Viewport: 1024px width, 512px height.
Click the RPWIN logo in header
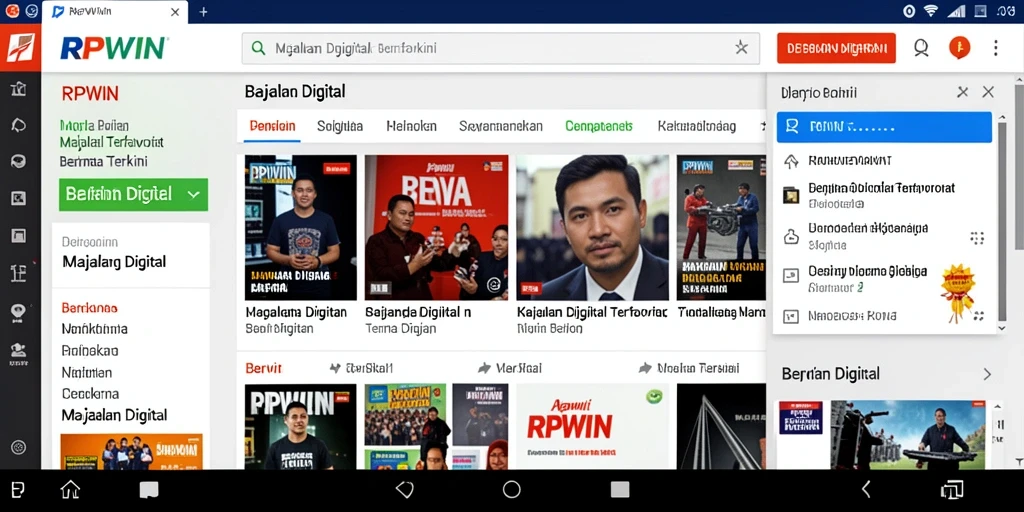(x=114, y=48)
